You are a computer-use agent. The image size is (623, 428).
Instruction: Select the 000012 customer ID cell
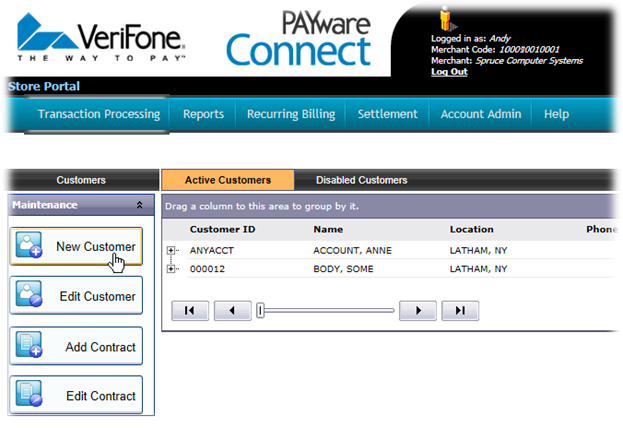pyautogui.click(x=207, y=269)
